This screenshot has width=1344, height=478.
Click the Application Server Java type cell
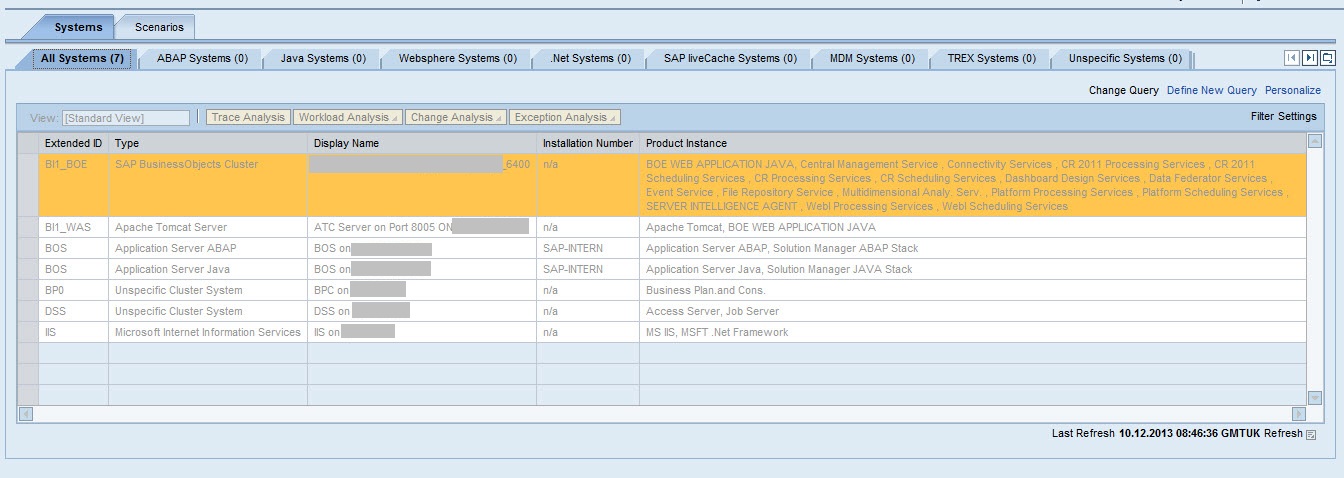click(207, 269)
